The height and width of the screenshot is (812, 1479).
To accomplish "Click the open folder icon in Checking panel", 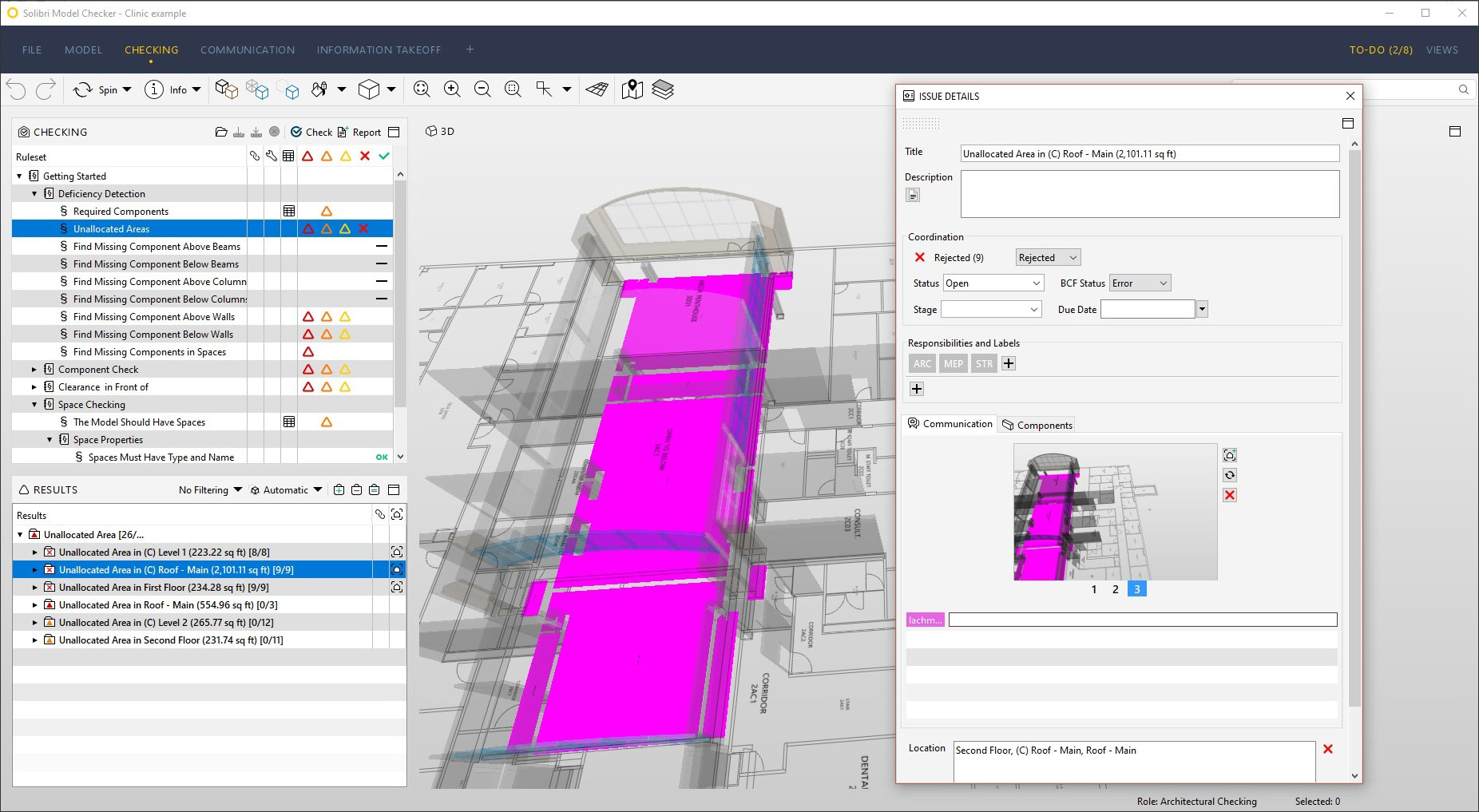I will (221, 132).
